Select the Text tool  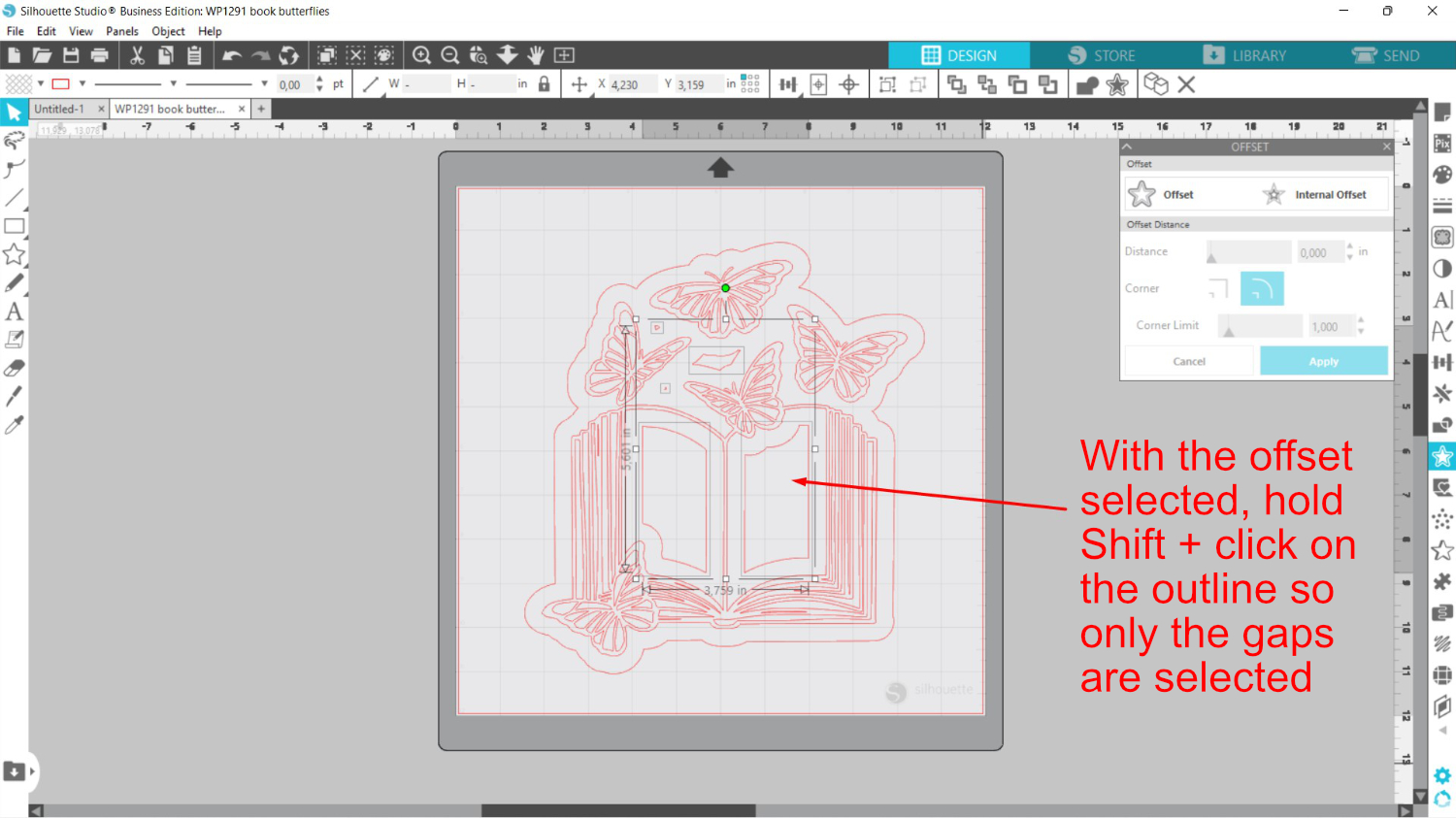click(x=14, y=311)
